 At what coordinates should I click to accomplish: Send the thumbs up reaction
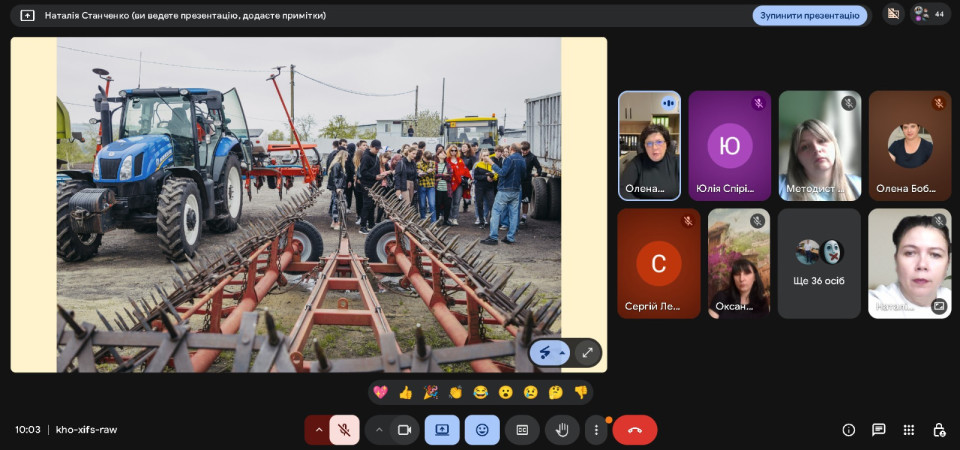405,392
